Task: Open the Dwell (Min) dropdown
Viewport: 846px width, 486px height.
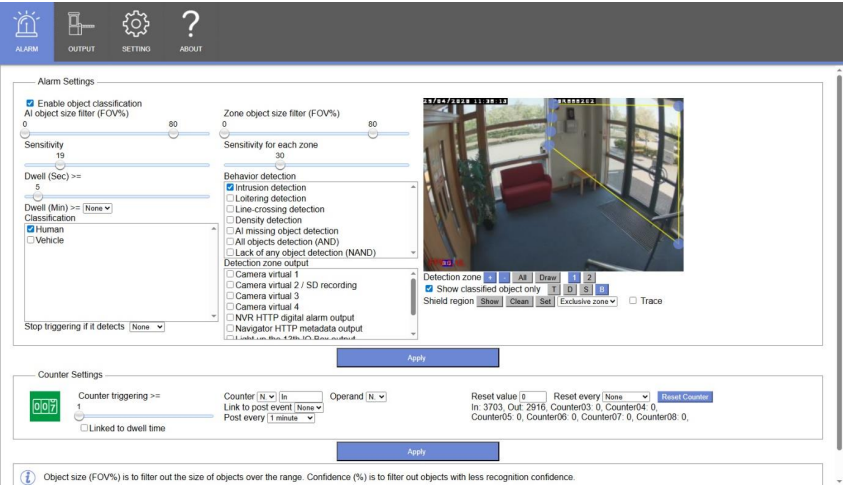Action: click(x=98, y=208)
